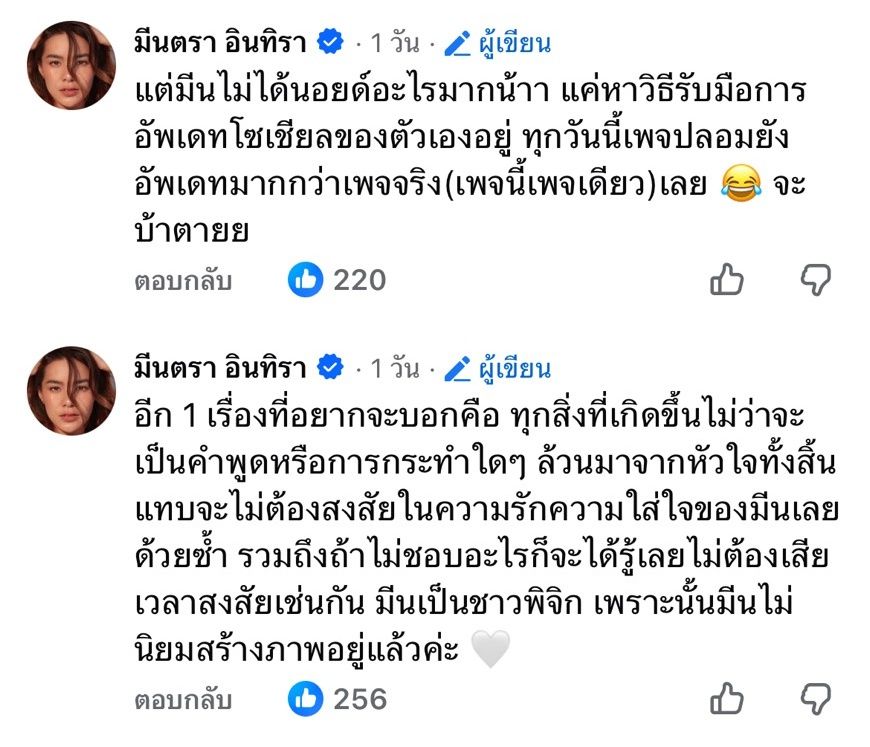This screenshot has width=870, height=747.
Task: View who reacted via the 256 count
Action: 359,699
